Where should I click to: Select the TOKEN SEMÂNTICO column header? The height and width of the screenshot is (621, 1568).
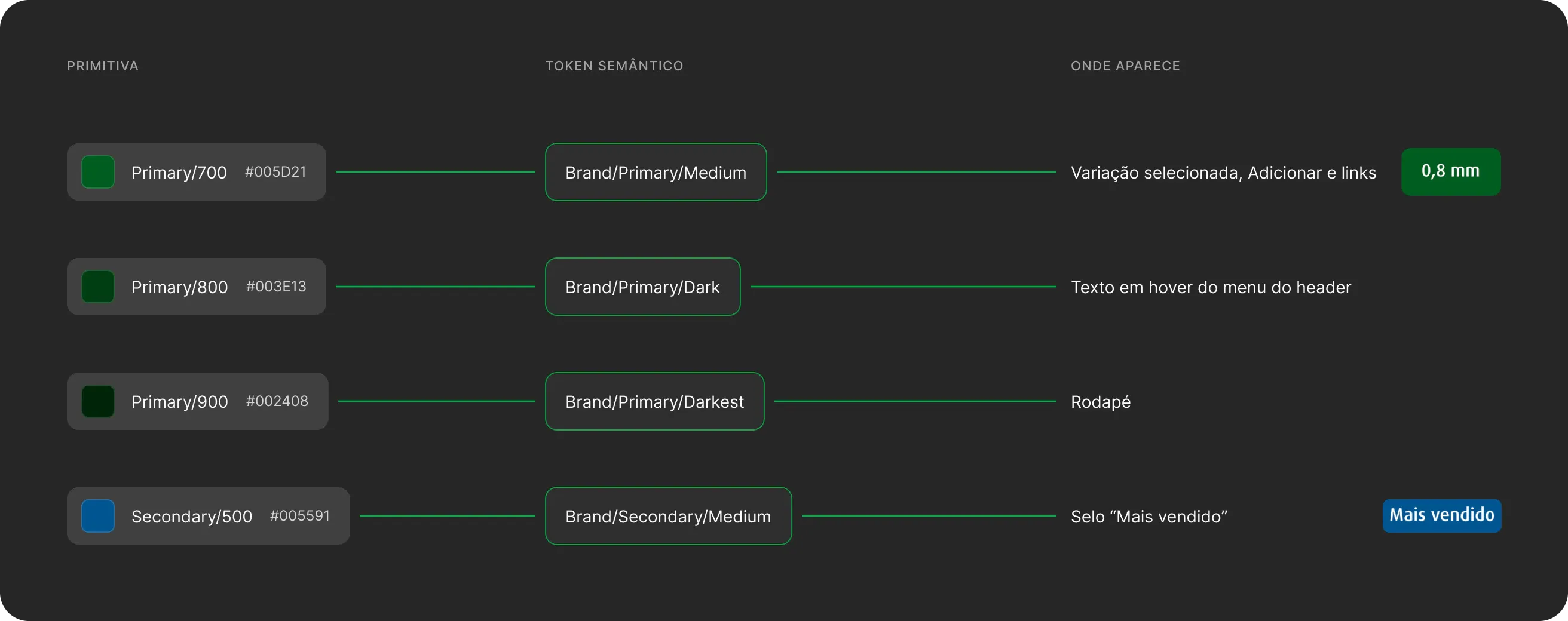click(614, 66)
